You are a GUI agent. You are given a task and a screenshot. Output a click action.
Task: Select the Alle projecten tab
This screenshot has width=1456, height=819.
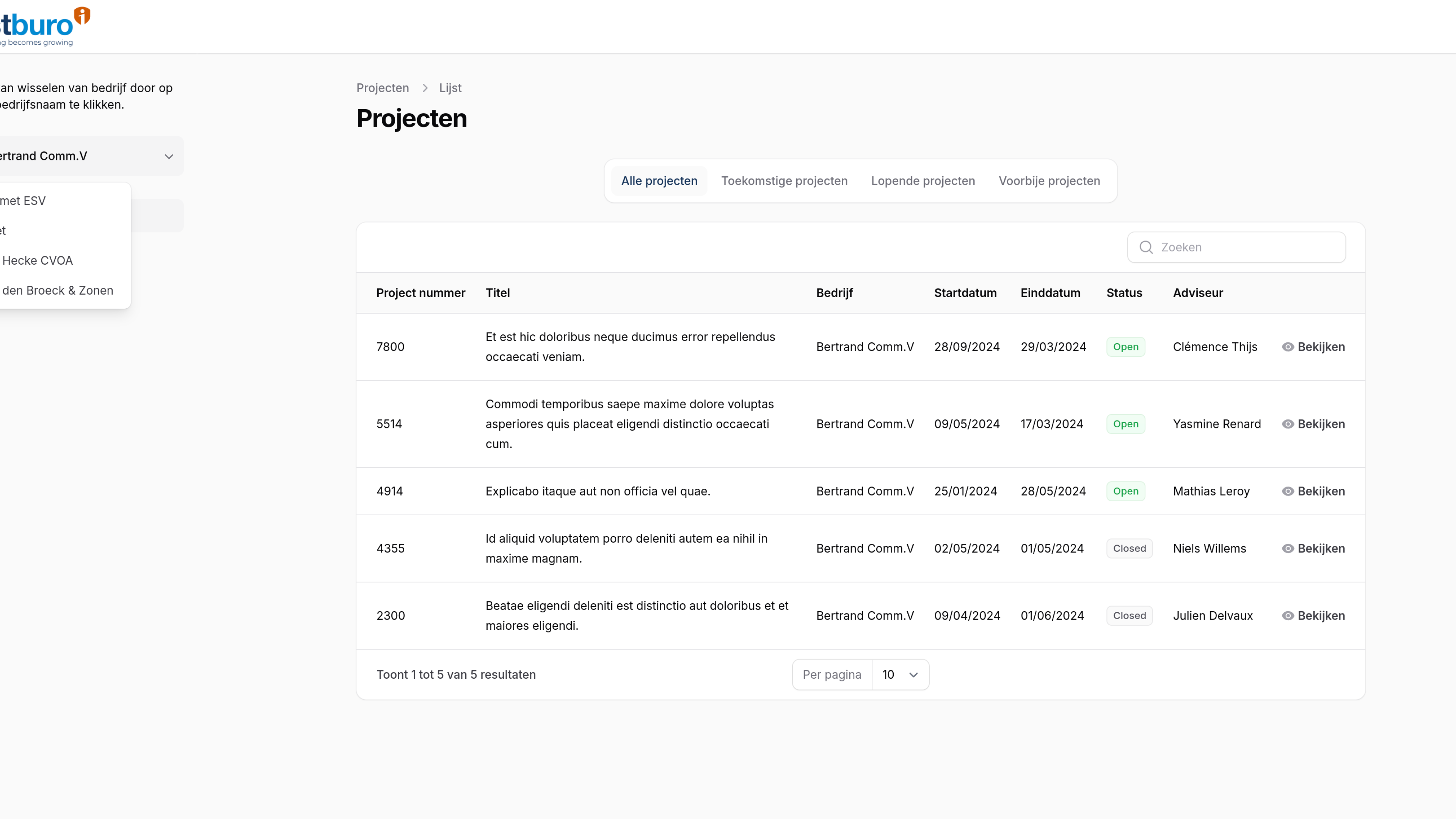[x=659, y=181]
